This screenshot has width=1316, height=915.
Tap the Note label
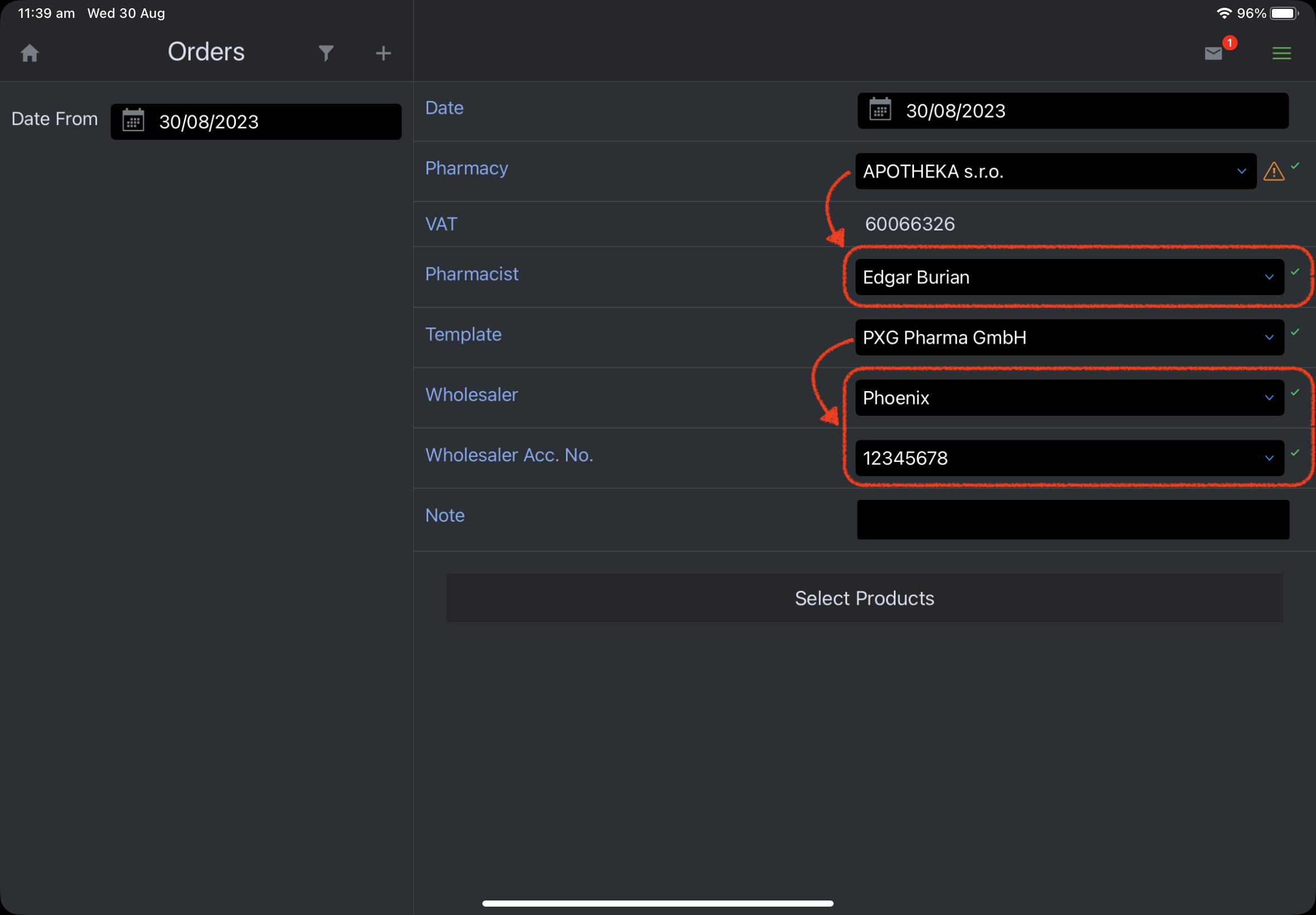tap(444, 515)
